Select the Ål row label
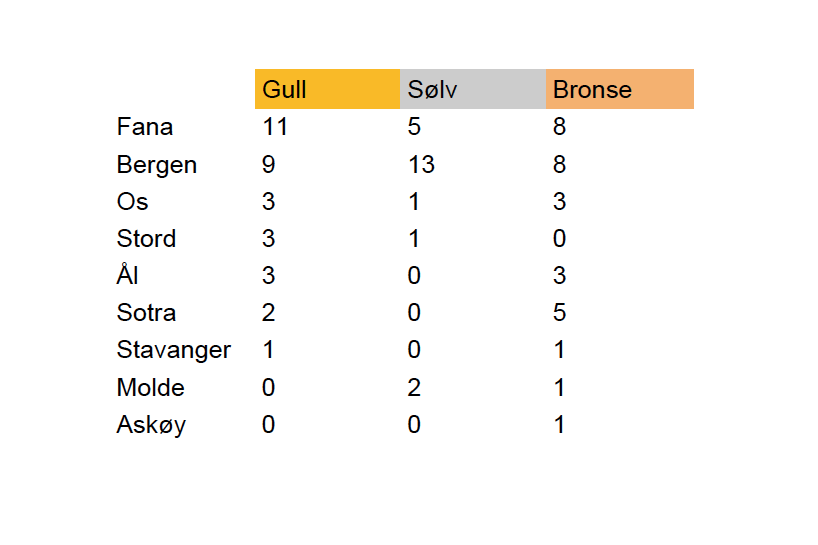Image resolution: width=818 pixels, height=545 pixels. pyautogui.click(x=127, y=274)
